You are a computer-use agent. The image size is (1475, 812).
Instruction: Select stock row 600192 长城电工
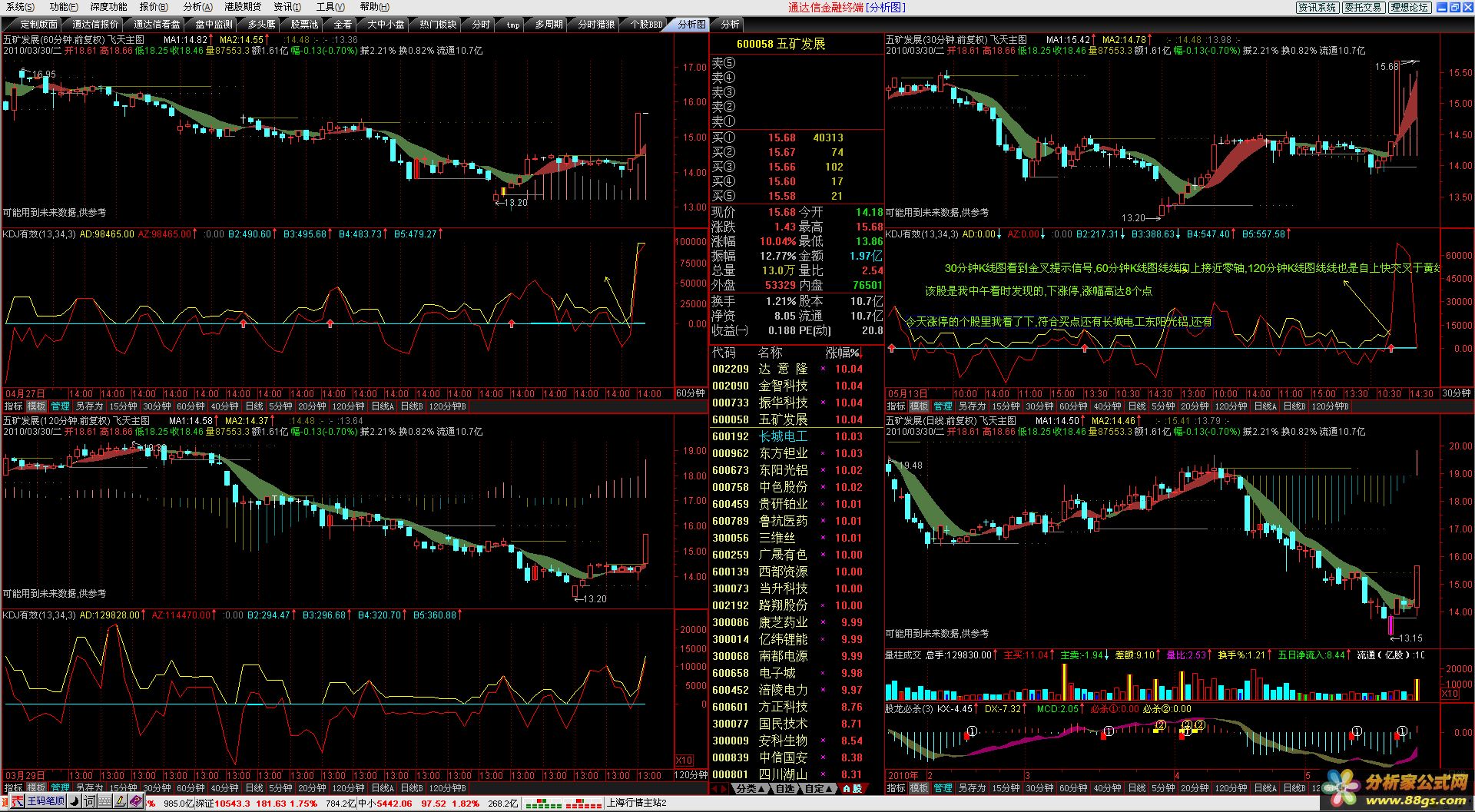[796, 437]
